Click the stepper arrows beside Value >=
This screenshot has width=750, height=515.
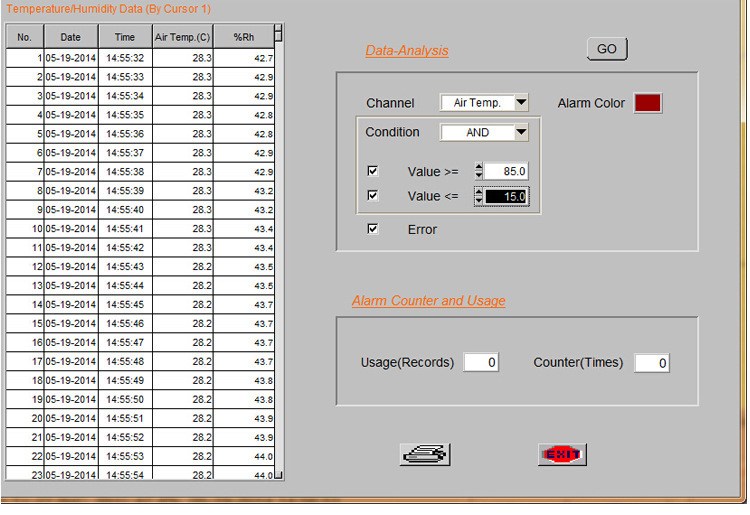(478, 171)
